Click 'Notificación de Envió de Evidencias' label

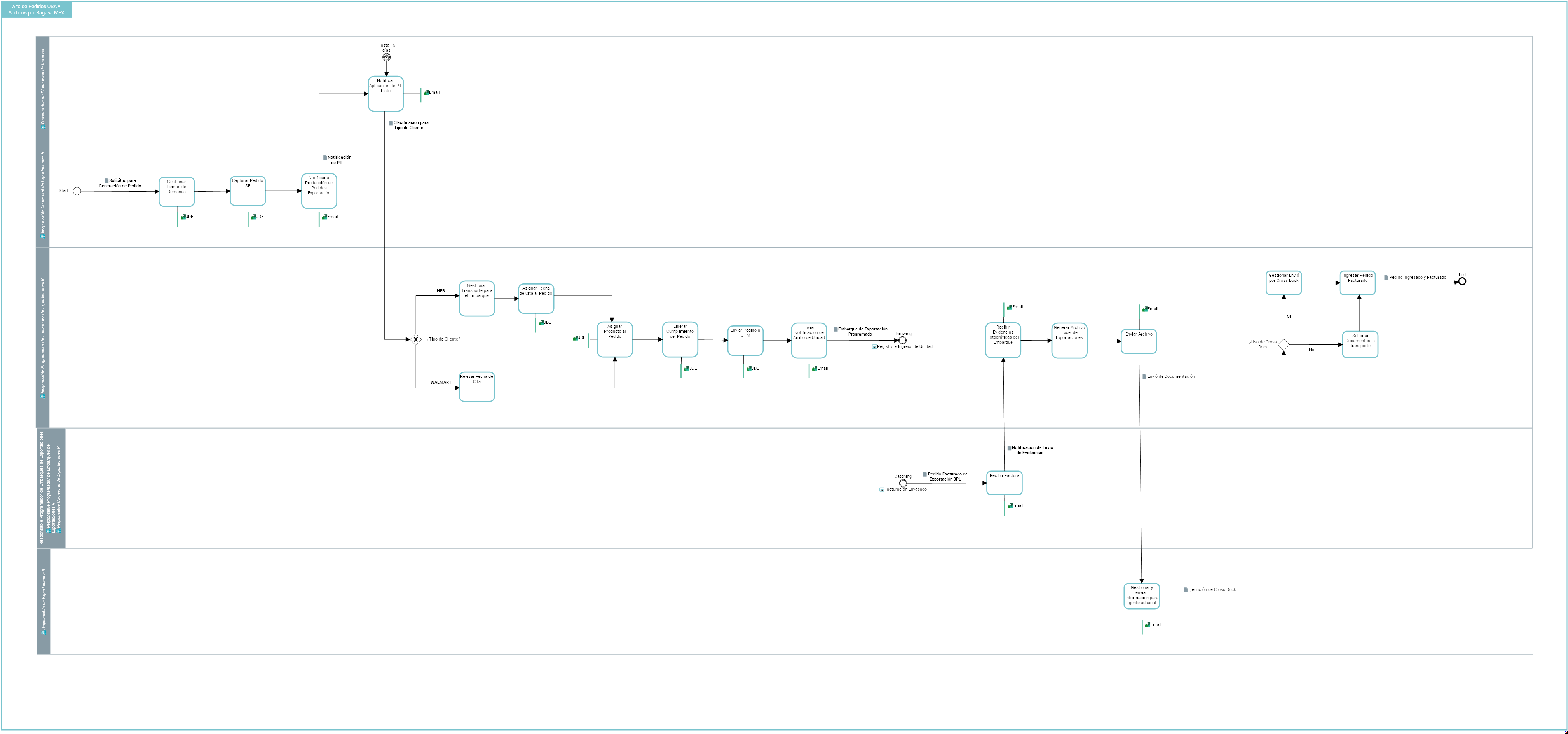(x=1032, y=450)
